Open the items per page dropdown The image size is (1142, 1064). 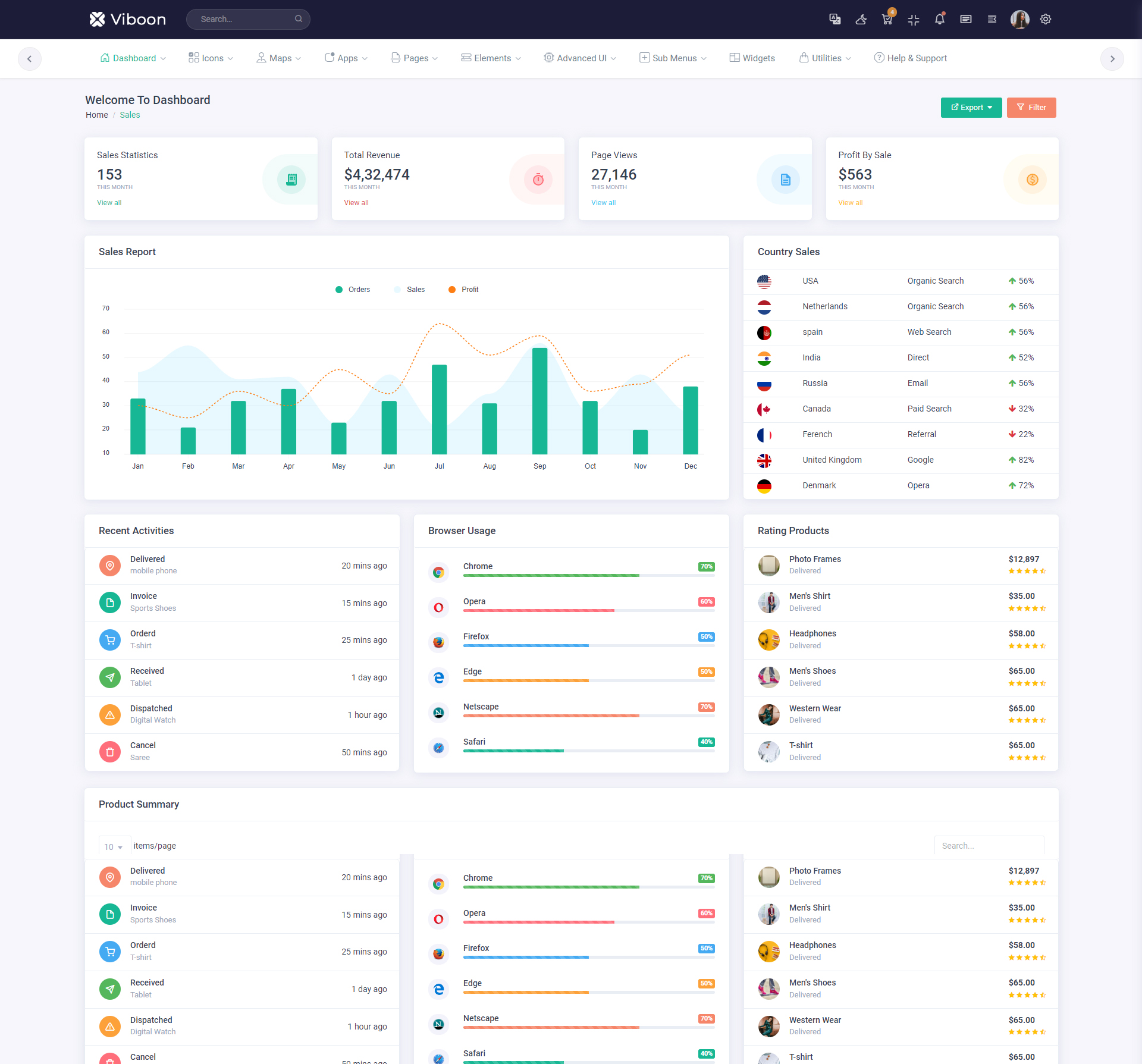pos(114,846)
